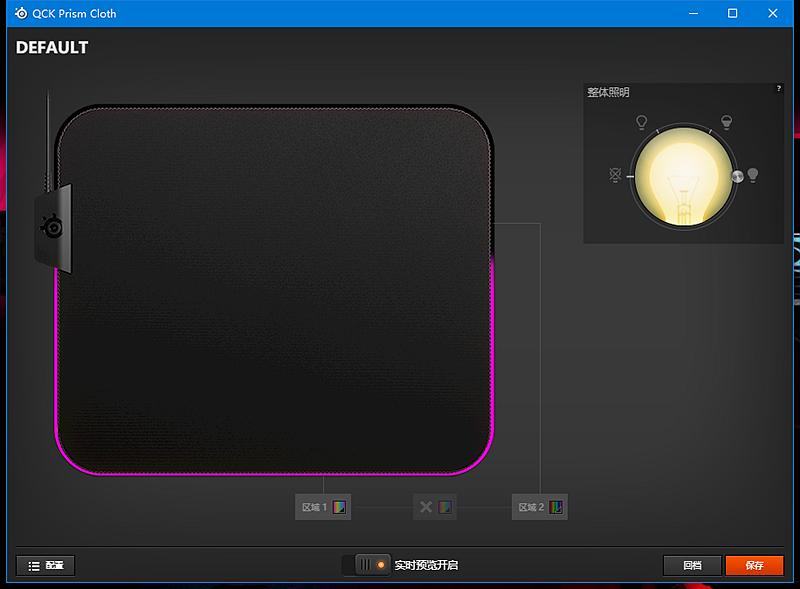This screenshot has height=589, width=800.
Task: Toggle the 实时预览开启 live preview switch
Action: pos(367,565)
